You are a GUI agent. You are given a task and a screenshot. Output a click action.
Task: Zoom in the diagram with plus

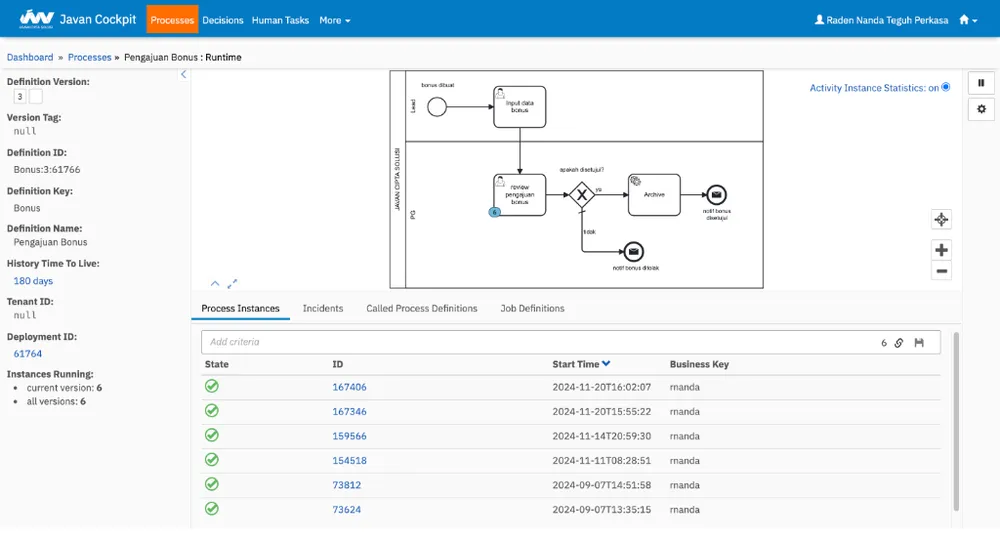point(941,250)
